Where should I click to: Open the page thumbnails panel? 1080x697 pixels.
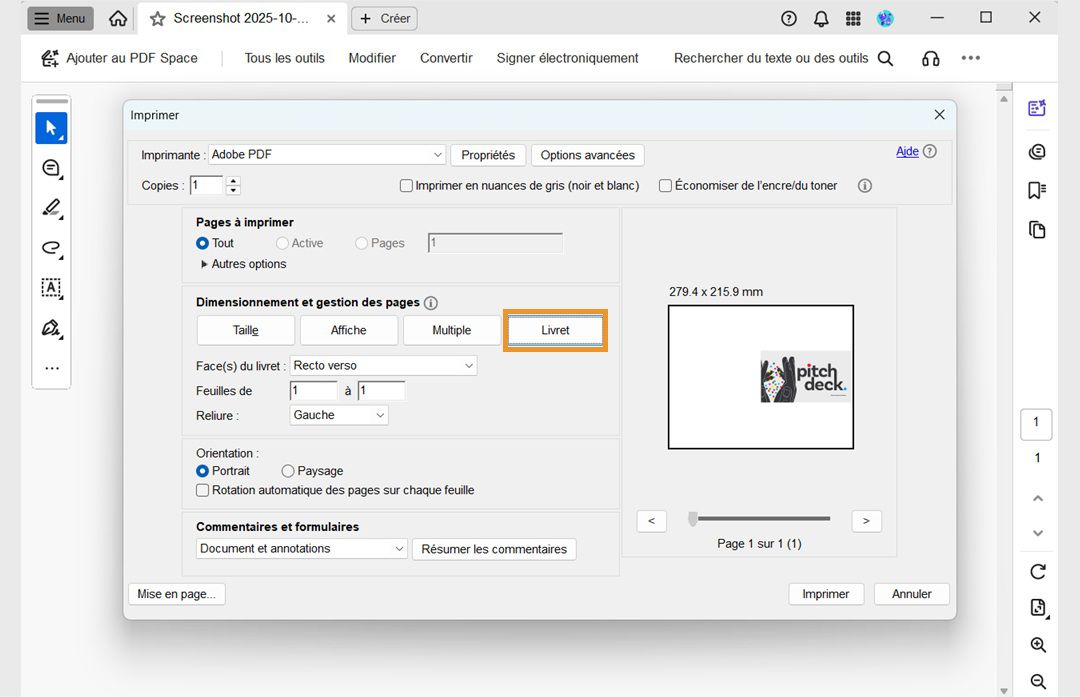[x=1036, y=229]
